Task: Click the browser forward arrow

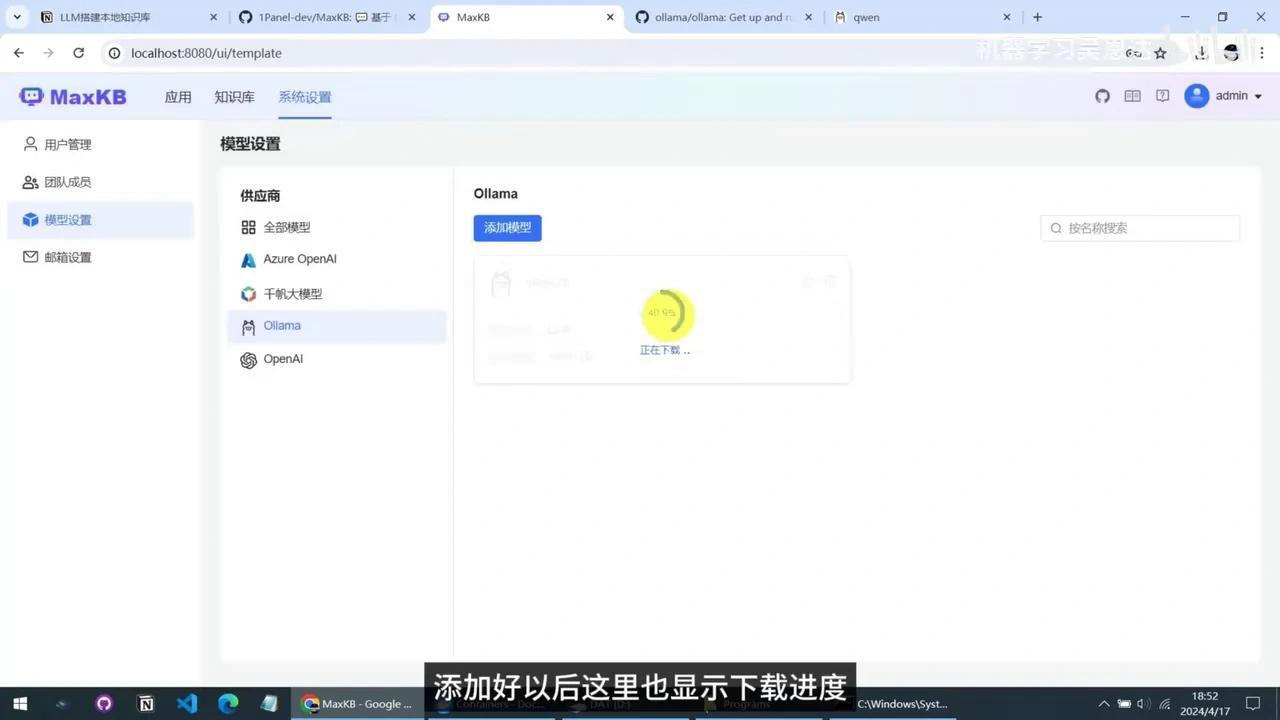Action: (48, 53)
